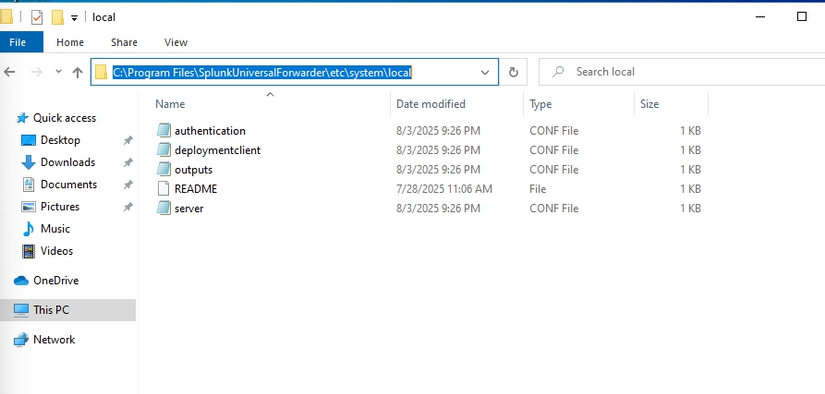Click the Documents folder icon
The width and height of the screenshot is (825, 394).
click(28, 185)
